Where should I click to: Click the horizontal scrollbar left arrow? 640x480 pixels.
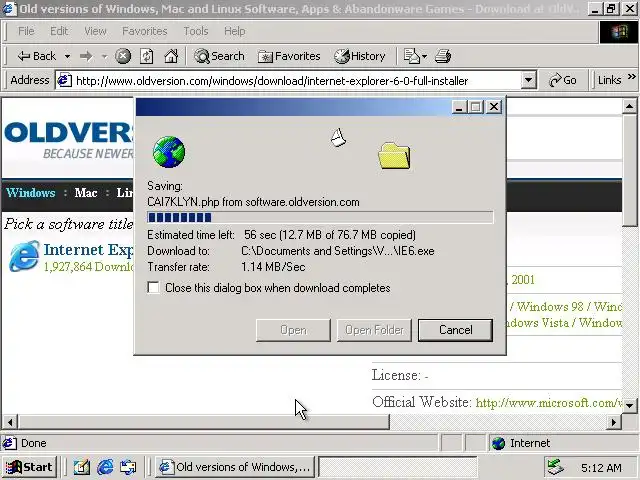10,422
